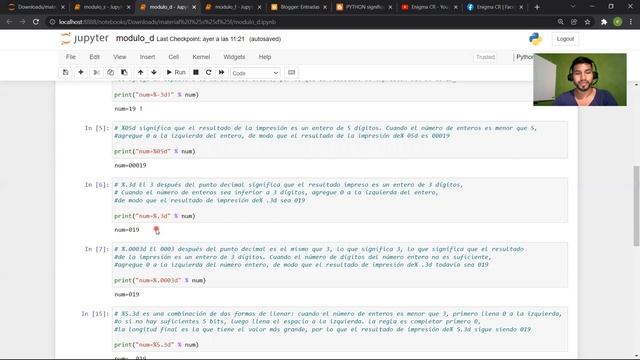
Task: Bookmark this page with the star icon
Action: click(x=587, y=22)
